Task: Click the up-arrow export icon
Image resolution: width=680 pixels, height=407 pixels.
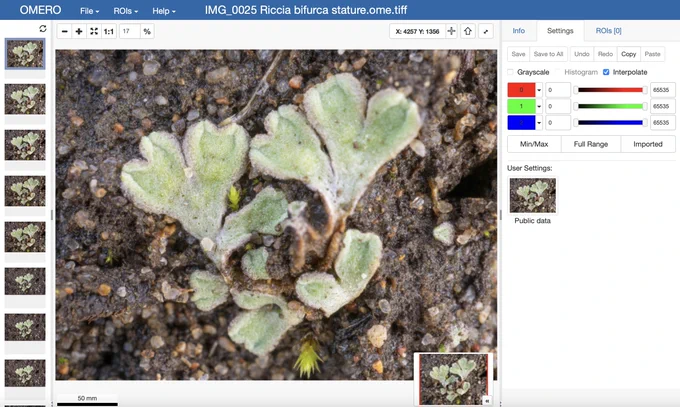Action: 468,31
